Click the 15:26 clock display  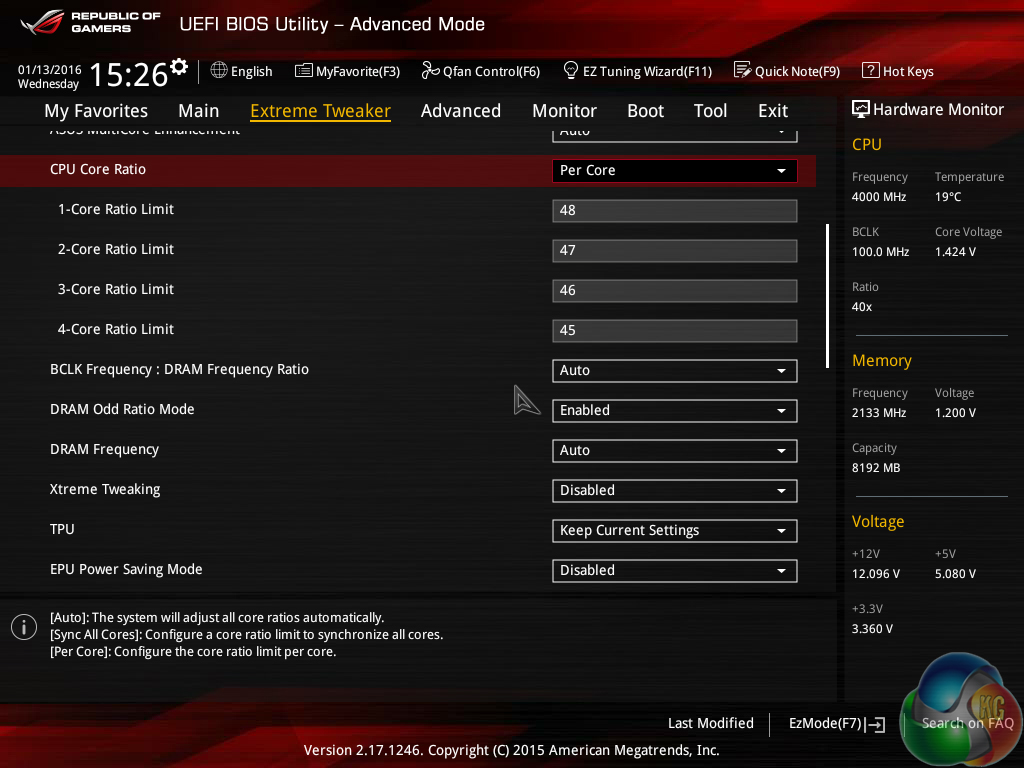click(129, 74)
